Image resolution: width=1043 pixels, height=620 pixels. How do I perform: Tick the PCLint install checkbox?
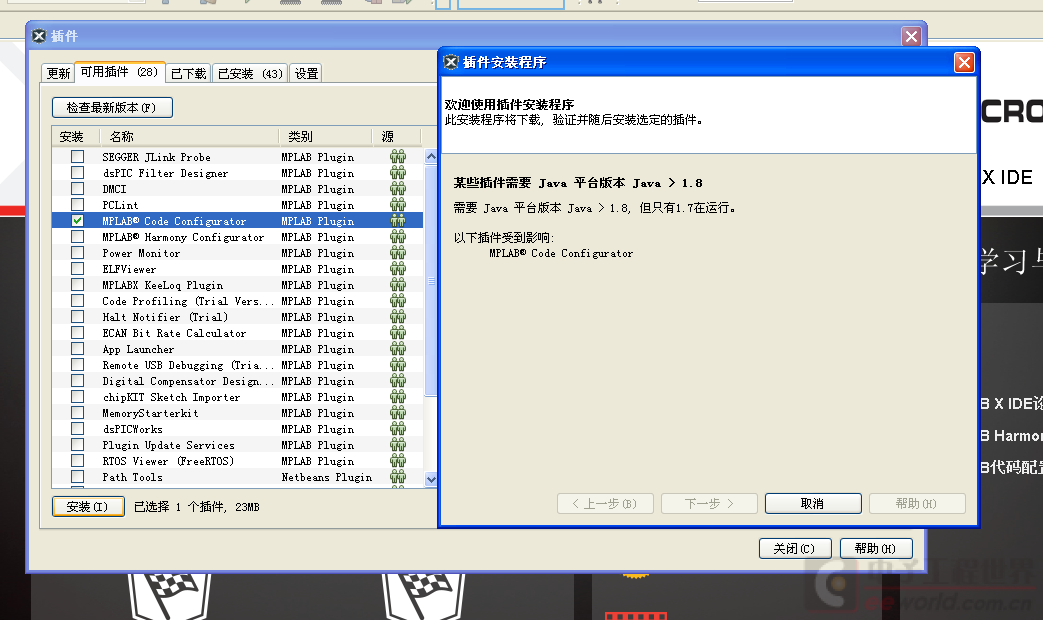[78, 204]
